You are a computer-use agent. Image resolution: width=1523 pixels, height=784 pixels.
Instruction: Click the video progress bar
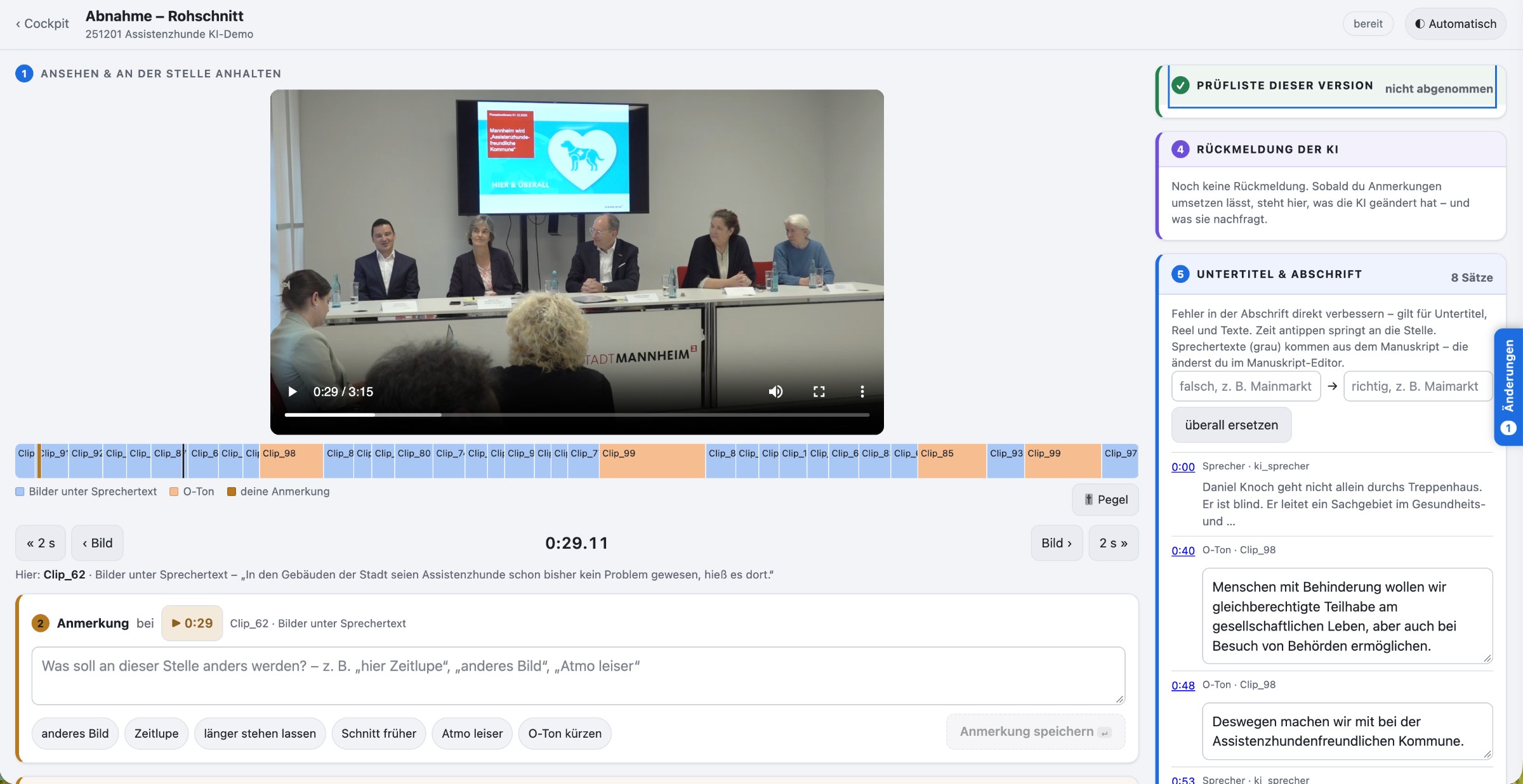tap(577, 415)
